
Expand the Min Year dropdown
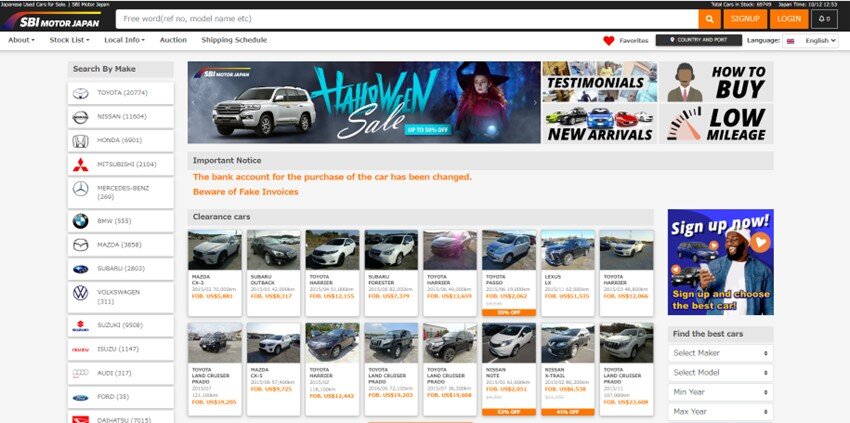tap(720, 392)
